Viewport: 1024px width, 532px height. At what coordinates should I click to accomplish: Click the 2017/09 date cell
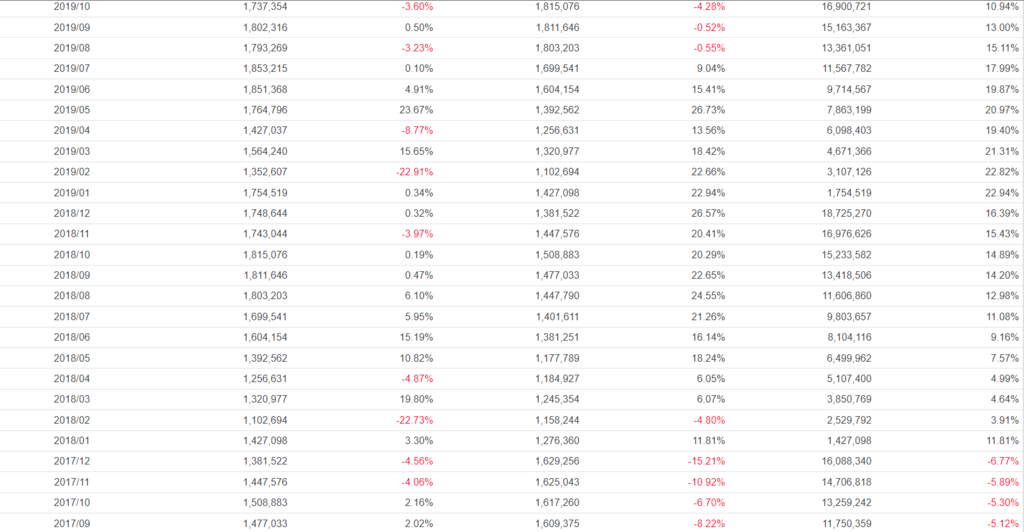pos(69,524)
